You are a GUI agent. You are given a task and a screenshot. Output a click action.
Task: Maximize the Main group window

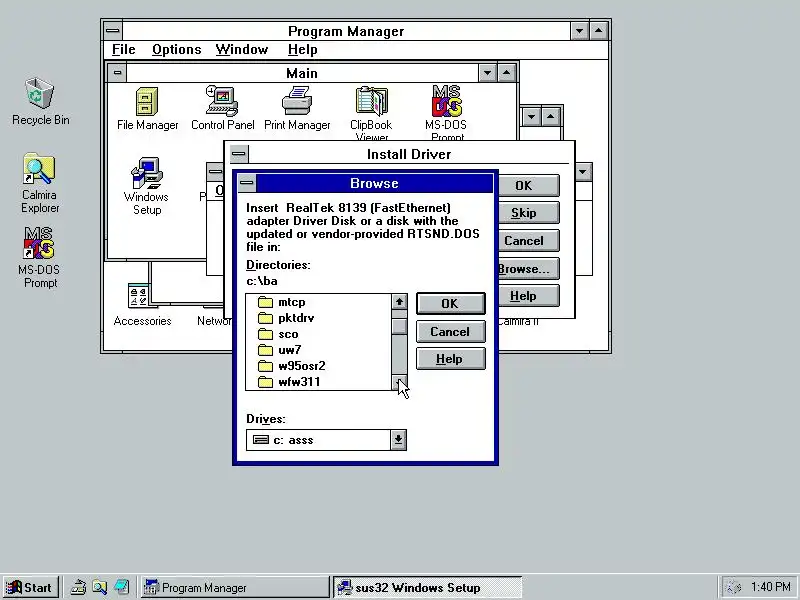click(x=506, y=73)
